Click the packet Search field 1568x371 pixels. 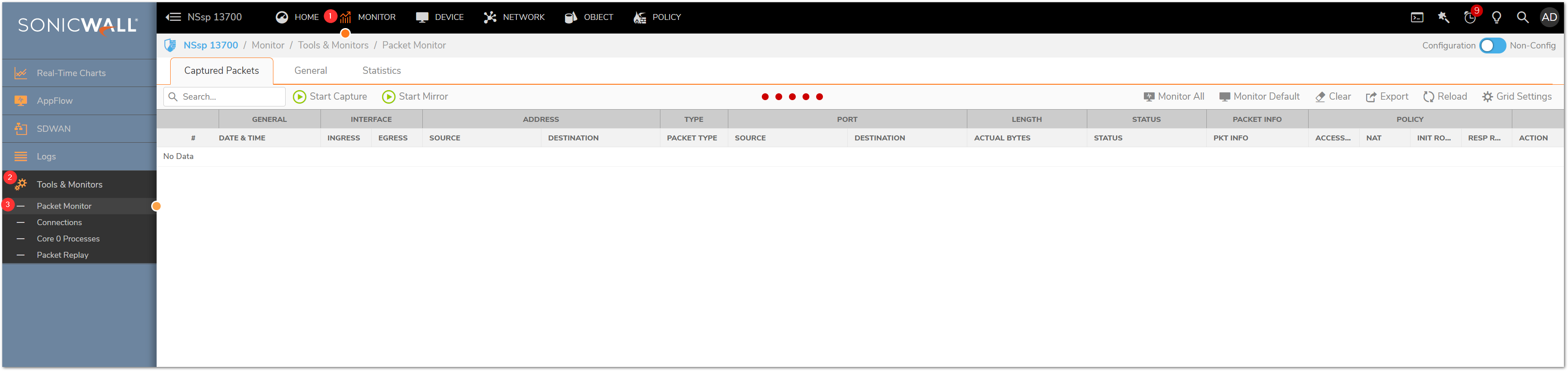point(230,97)
